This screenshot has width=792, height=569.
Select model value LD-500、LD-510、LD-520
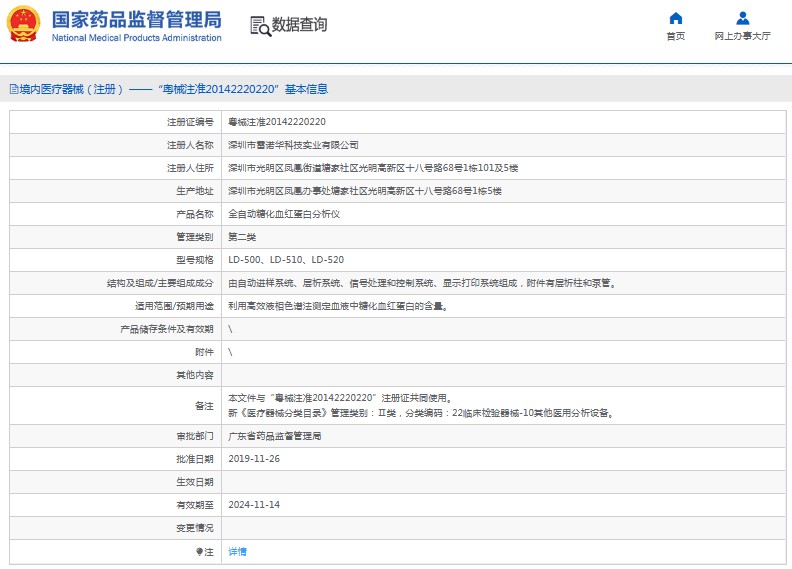tap(286, 260)
